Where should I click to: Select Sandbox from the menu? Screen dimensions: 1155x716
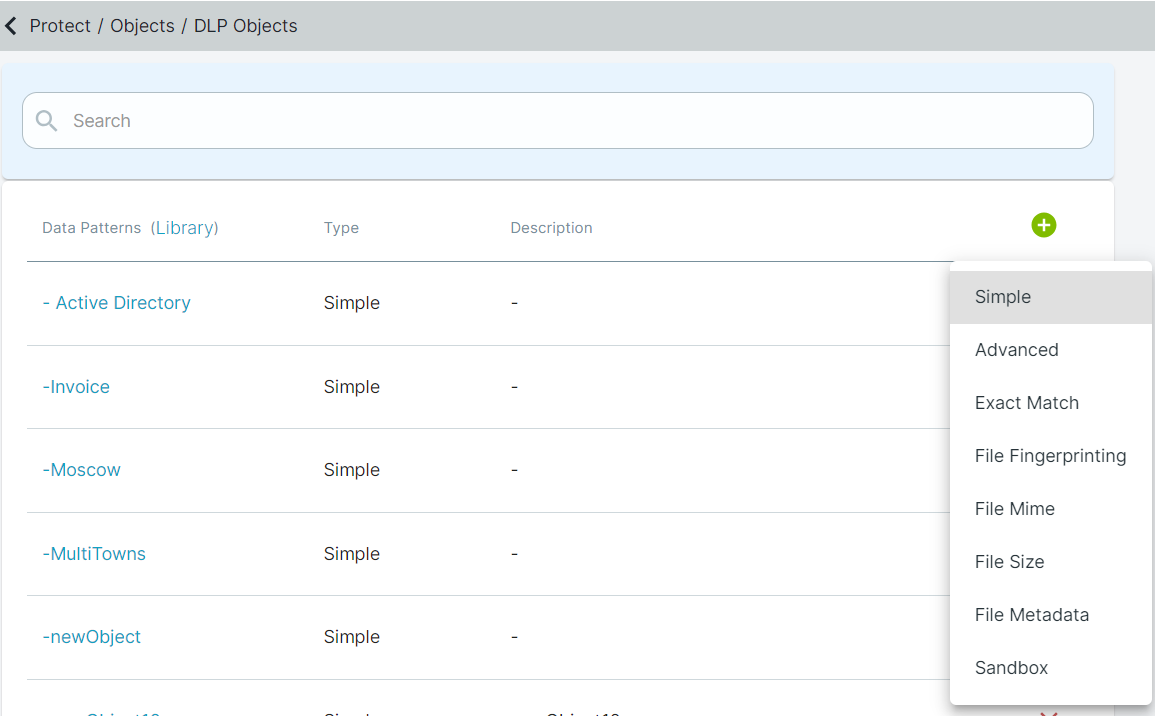pyautogui.click(x=1050, y=668)
